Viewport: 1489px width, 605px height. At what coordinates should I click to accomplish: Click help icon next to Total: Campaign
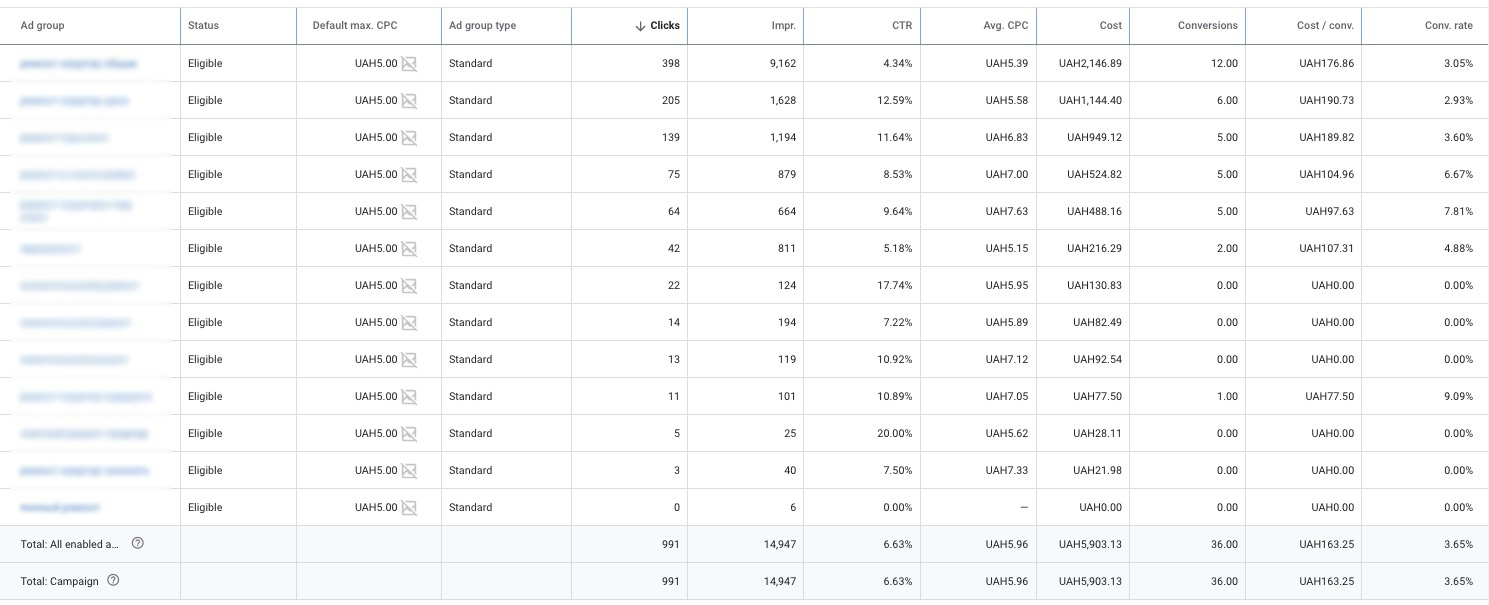[113, 581]
